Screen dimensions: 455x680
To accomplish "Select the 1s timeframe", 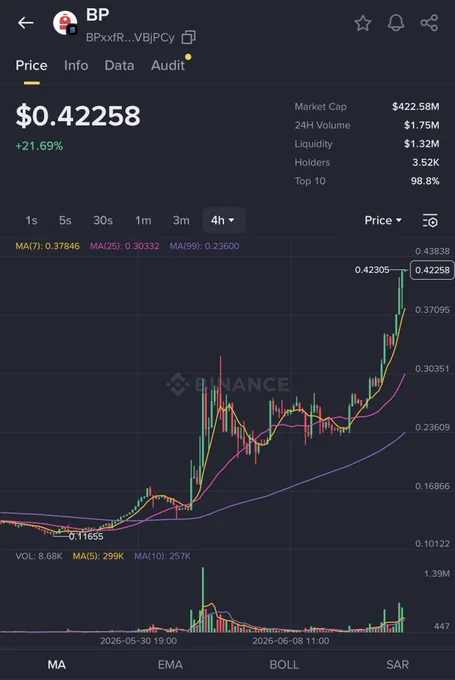I will tap(31, 220).
